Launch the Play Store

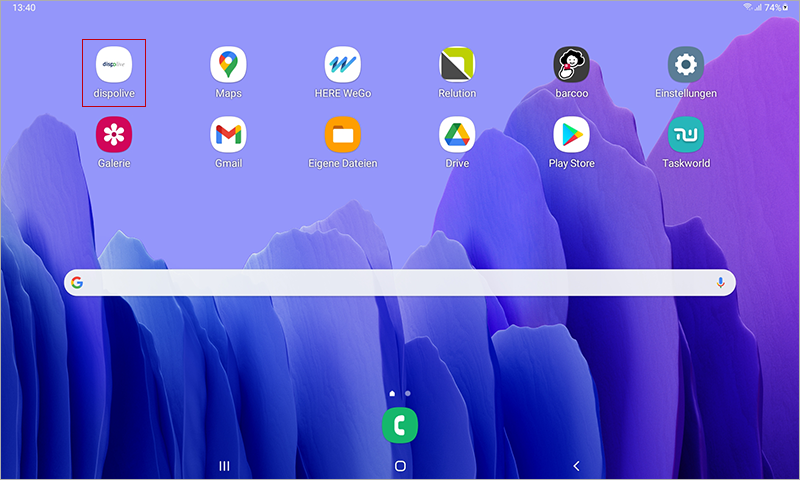[x=571, y=134]
